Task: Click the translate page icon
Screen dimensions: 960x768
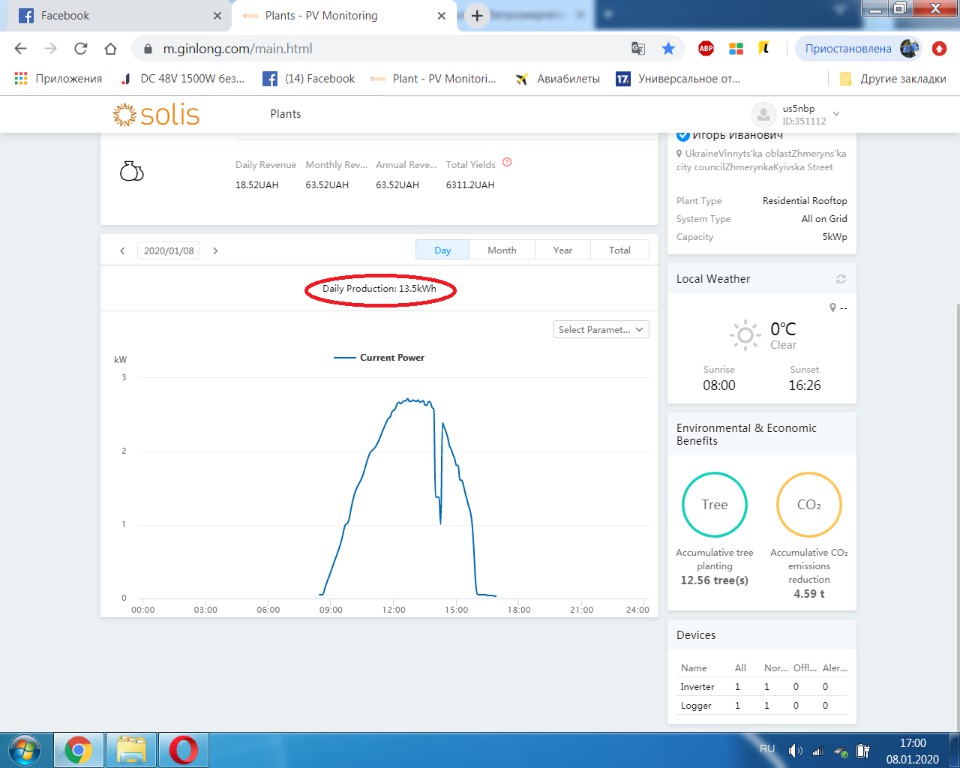Action: [638, 48]
